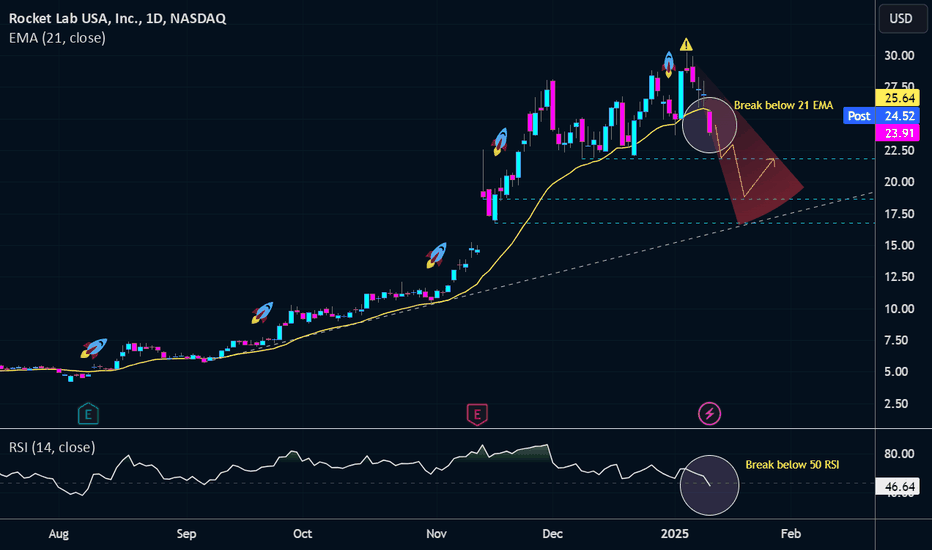Click the Post market price label 24.52
The height and width of the screenshot is (550, 932).
point(881,116)
